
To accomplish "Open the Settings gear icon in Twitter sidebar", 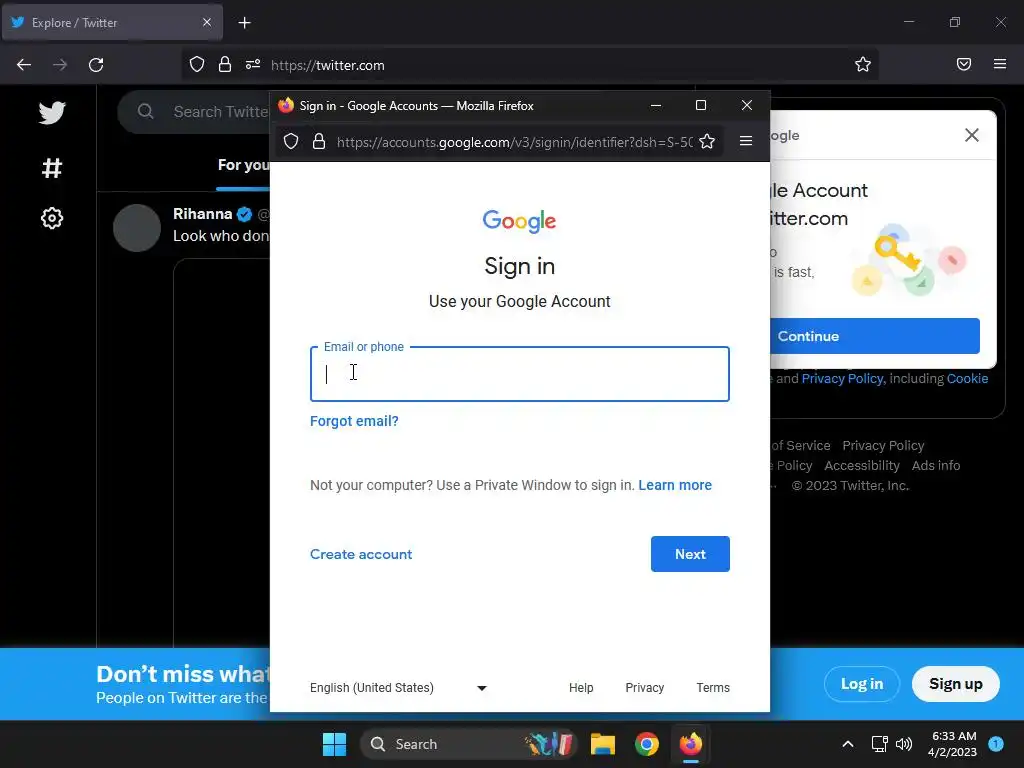I will tap(52, 218).
